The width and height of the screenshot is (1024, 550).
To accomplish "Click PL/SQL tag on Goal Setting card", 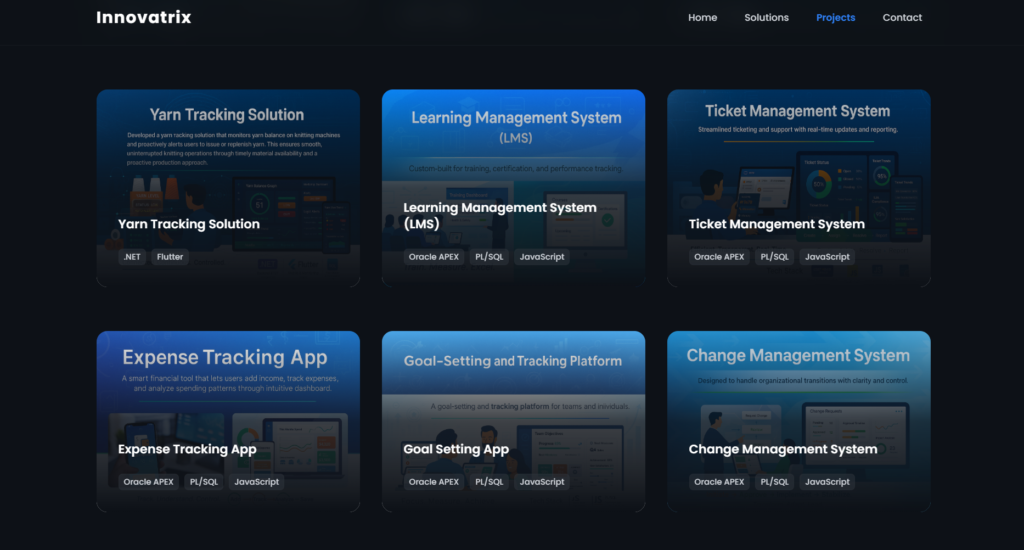I will point(489,481).
